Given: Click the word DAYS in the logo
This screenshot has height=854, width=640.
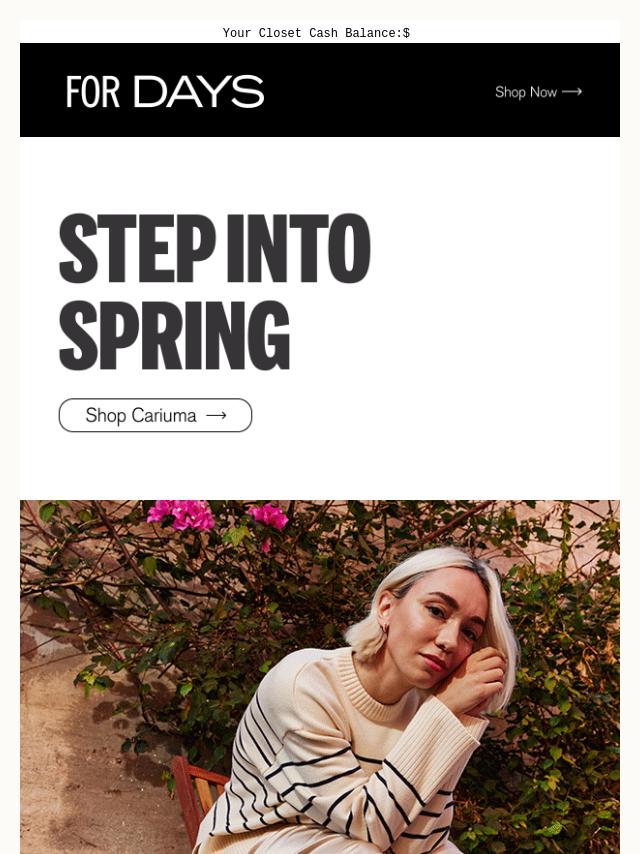Looking at the screenshot, I should [199, 92].
